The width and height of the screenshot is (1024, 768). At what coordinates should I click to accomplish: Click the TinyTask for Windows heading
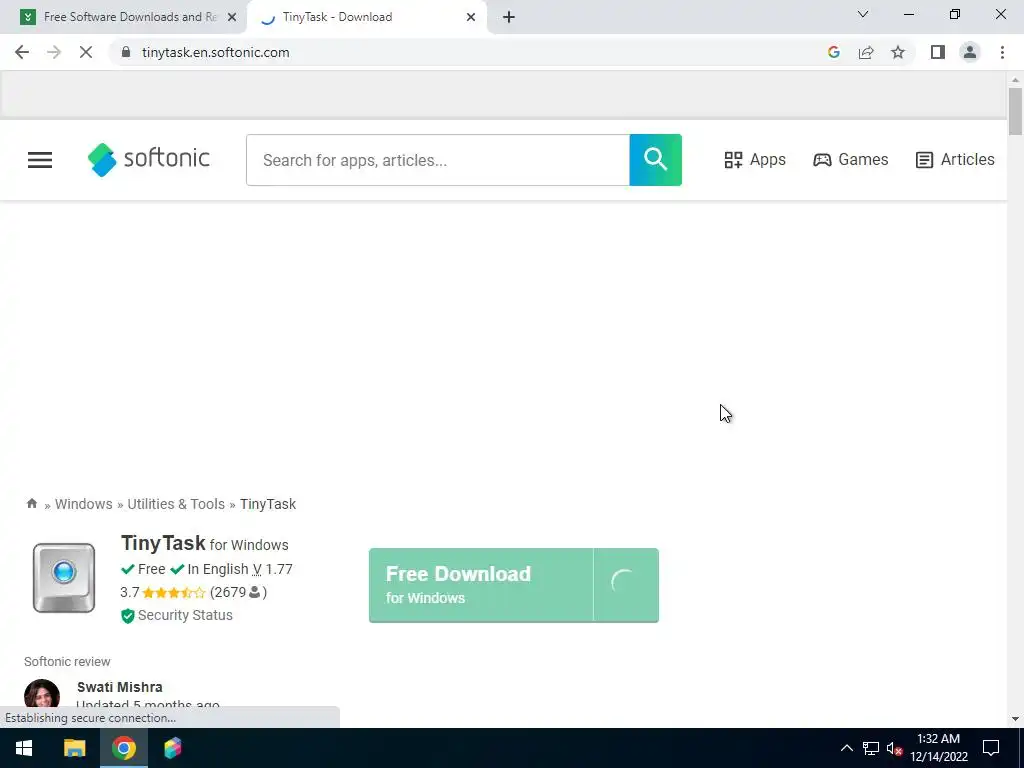[204, 543]
